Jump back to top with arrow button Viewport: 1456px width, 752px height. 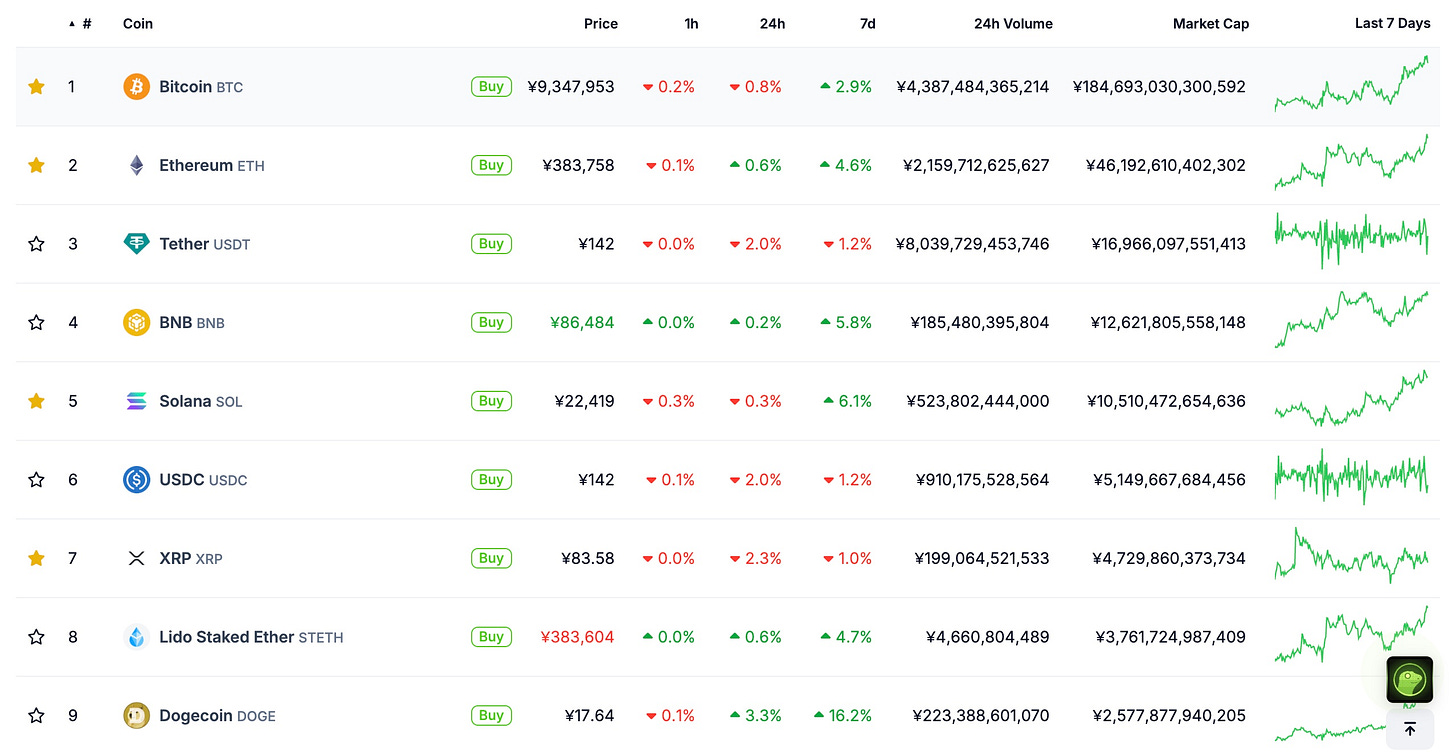point(1410,729)
